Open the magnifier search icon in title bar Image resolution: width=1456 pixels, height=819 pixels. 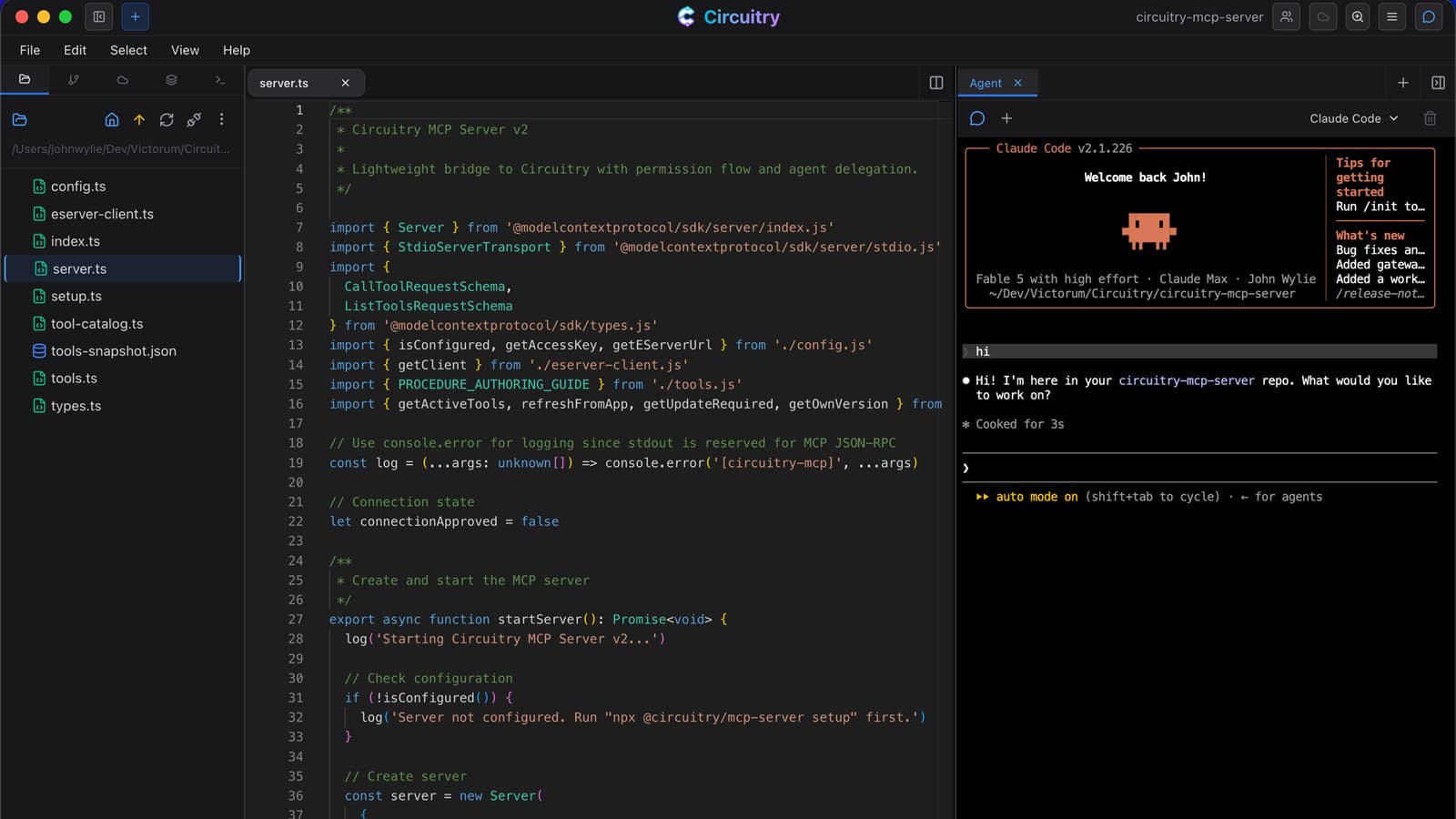[1358, 16]
